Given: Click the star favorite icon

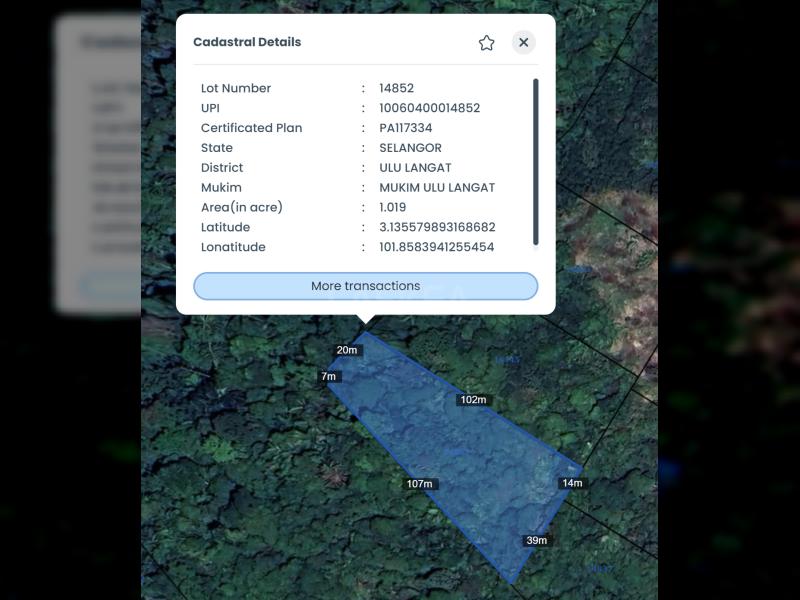Looking at the screenshot, I should [486, 43].
